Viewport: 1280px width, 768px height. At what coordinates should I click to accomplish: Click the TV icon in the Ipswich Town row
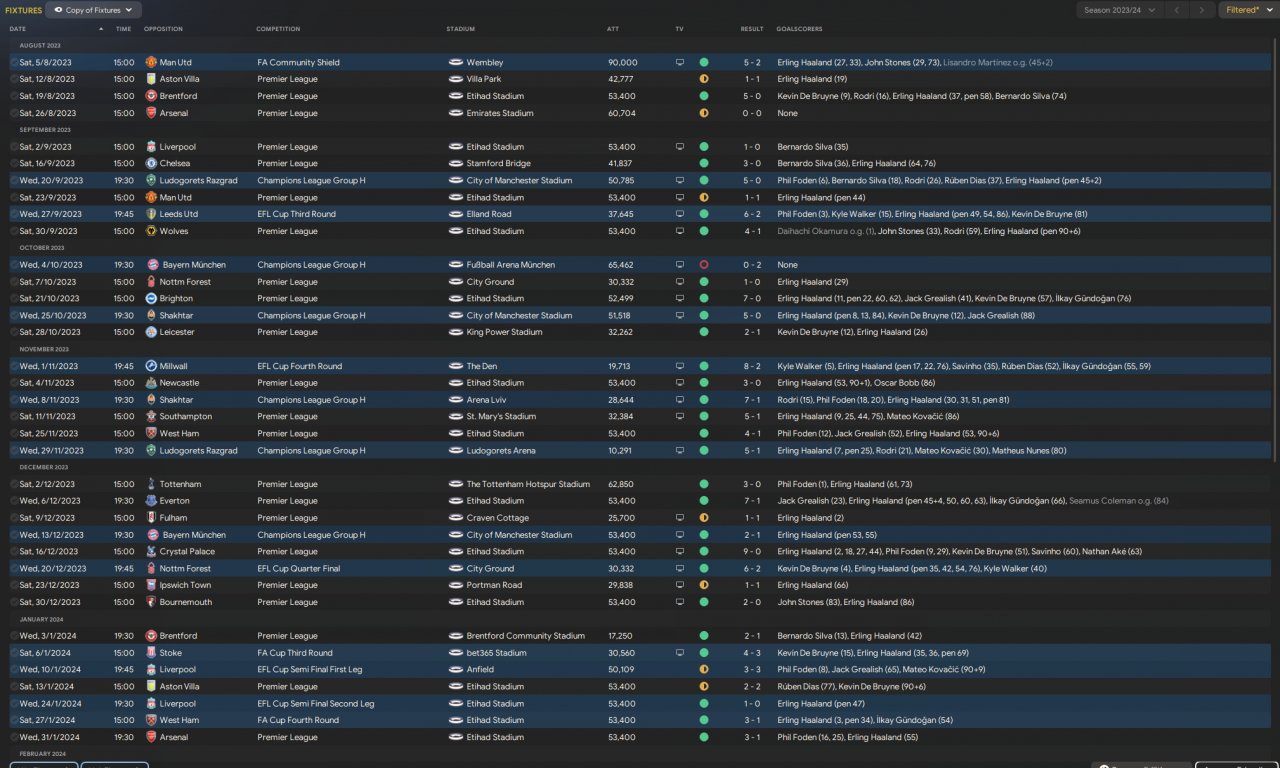(680, 585)
